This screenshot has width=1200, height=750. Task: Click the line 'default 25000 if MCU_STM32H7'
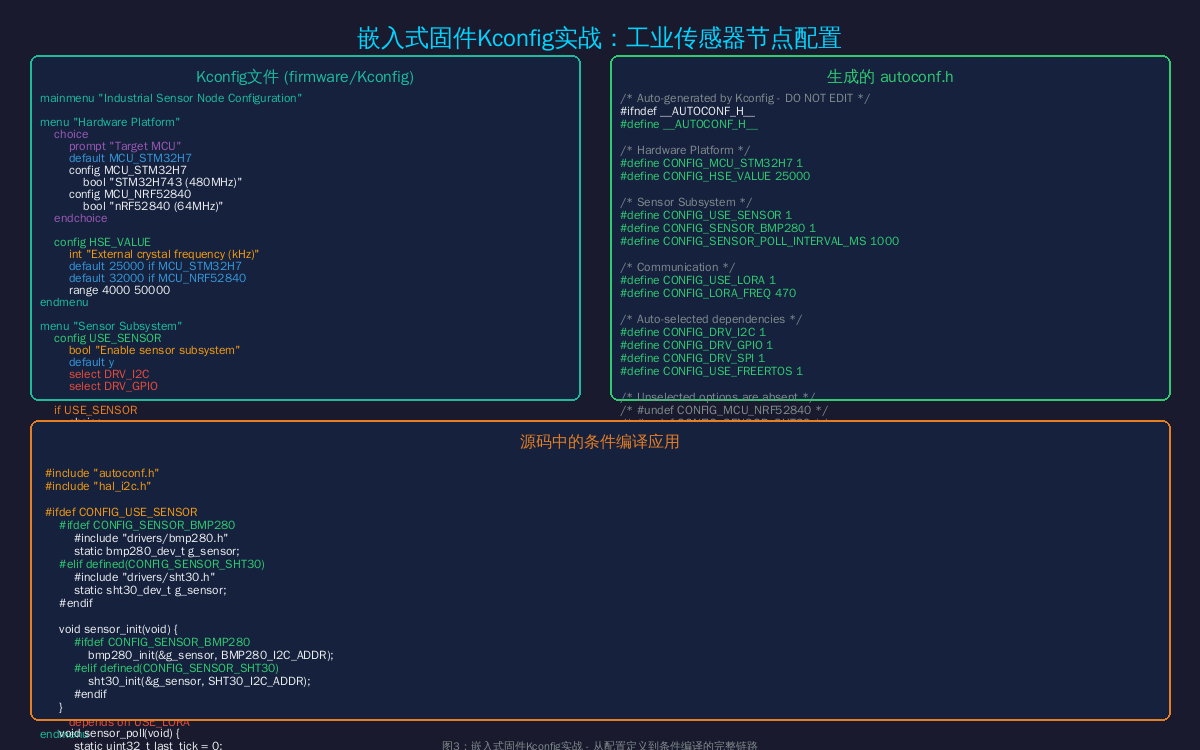pyautogui.click(x=155, y=266)
